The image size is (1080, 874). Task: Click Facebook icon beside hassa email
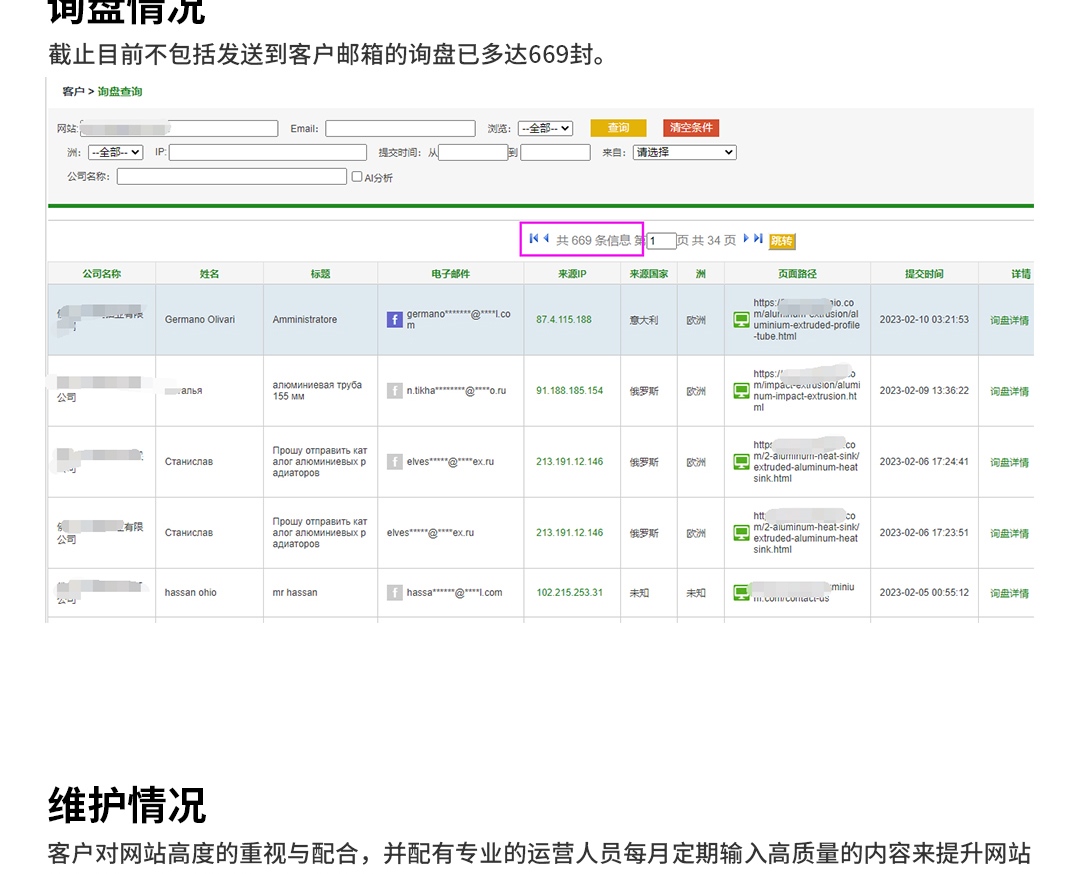pos(394,592)
